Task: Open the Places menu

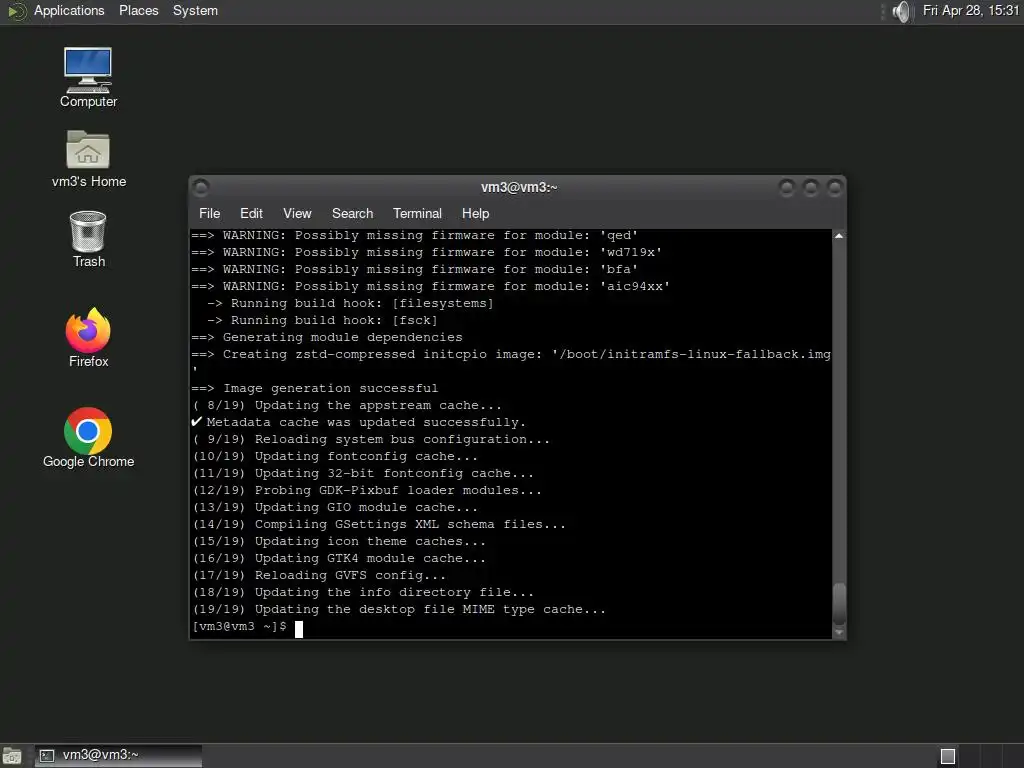Action: coord(138,11)
